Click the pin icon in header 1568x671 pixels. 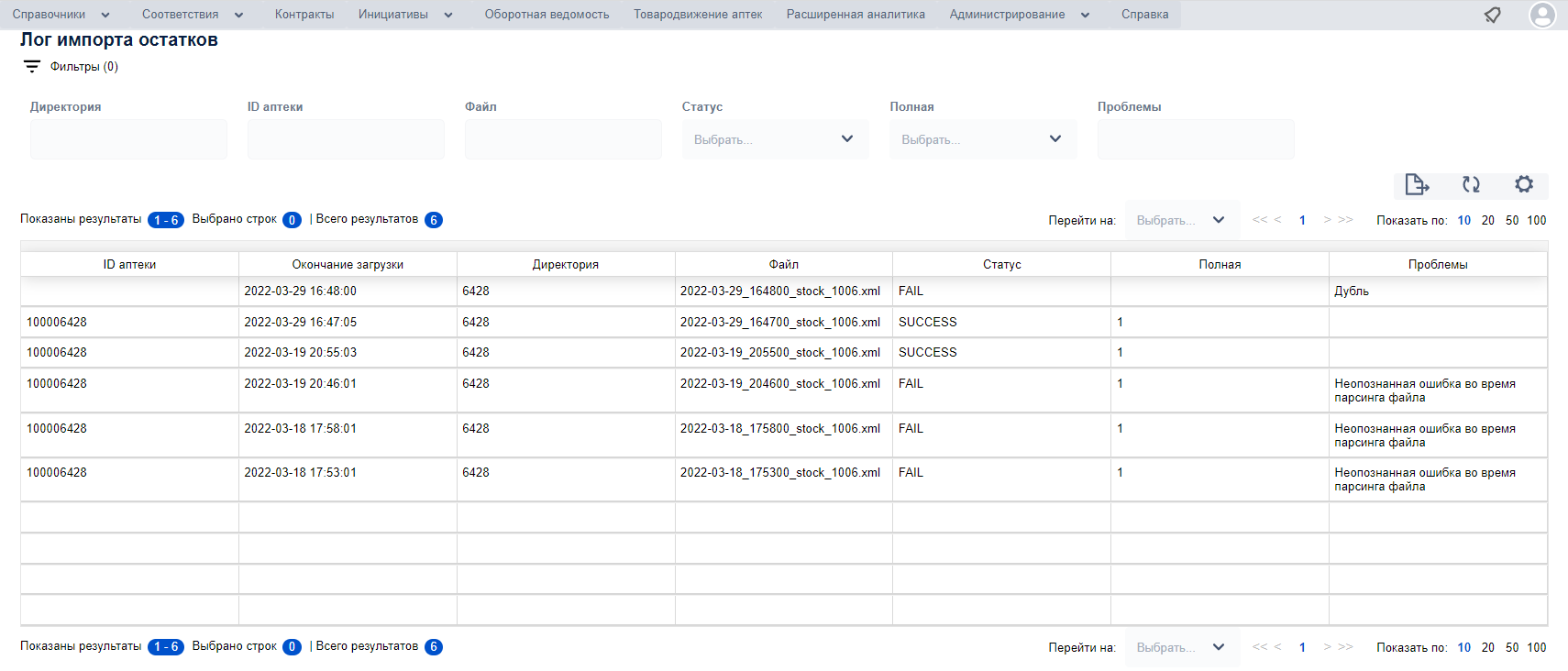1493,15
